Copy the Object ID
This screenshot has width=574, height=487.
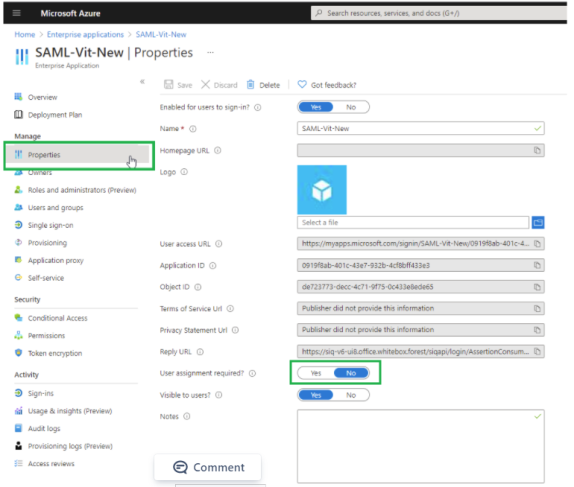pos(537,287)
